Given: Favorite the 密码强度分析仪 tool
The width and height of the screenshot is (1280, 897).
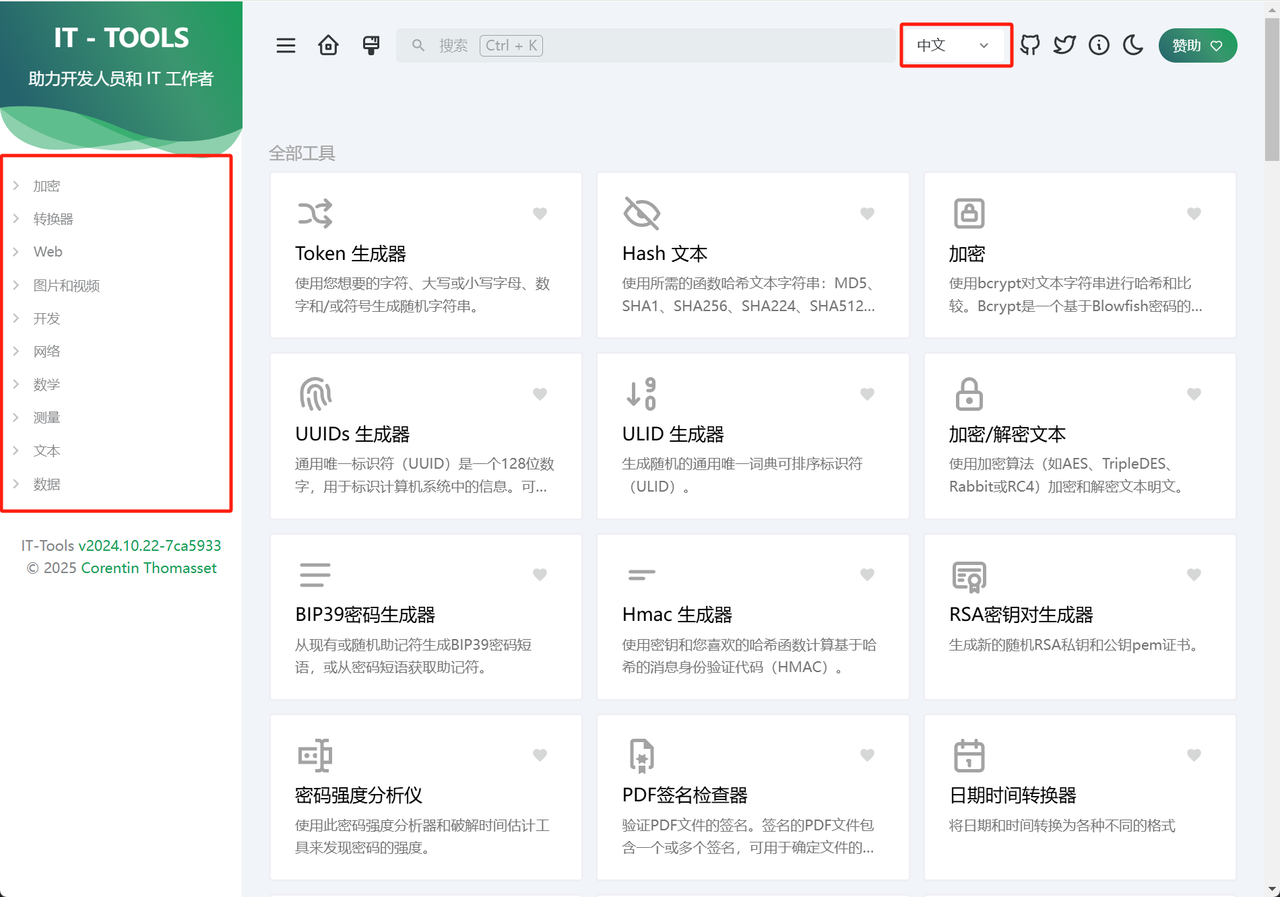Looking at the screenshot, I should 540,755.
